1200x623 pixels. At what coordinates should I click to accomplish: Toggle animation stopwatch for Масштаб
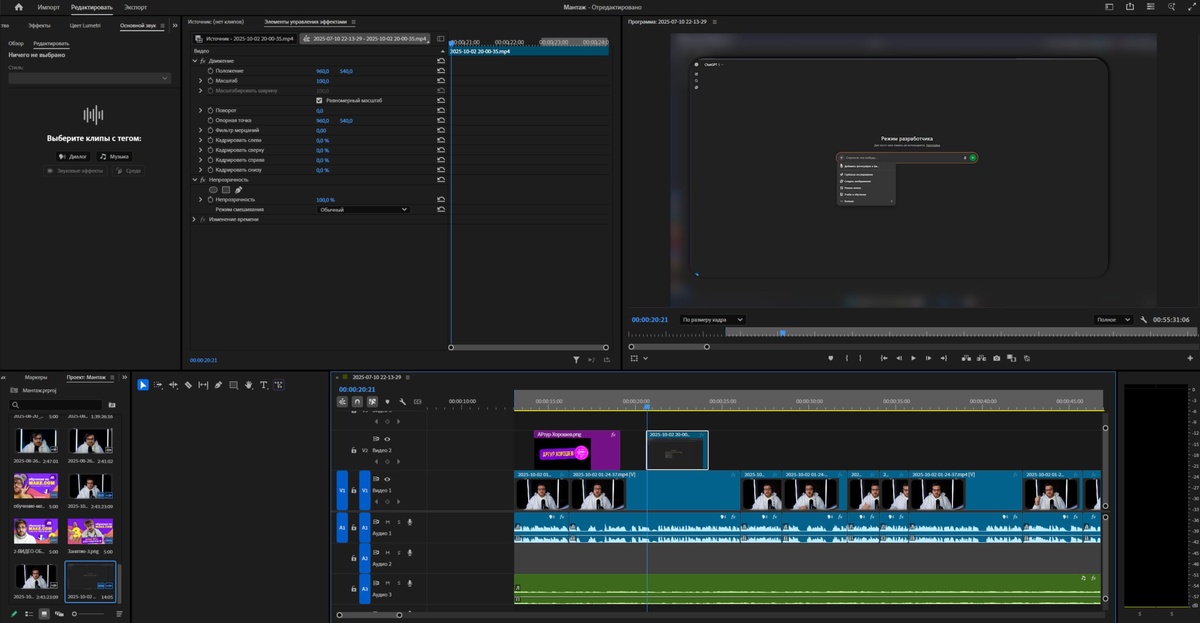coord(210,81)
